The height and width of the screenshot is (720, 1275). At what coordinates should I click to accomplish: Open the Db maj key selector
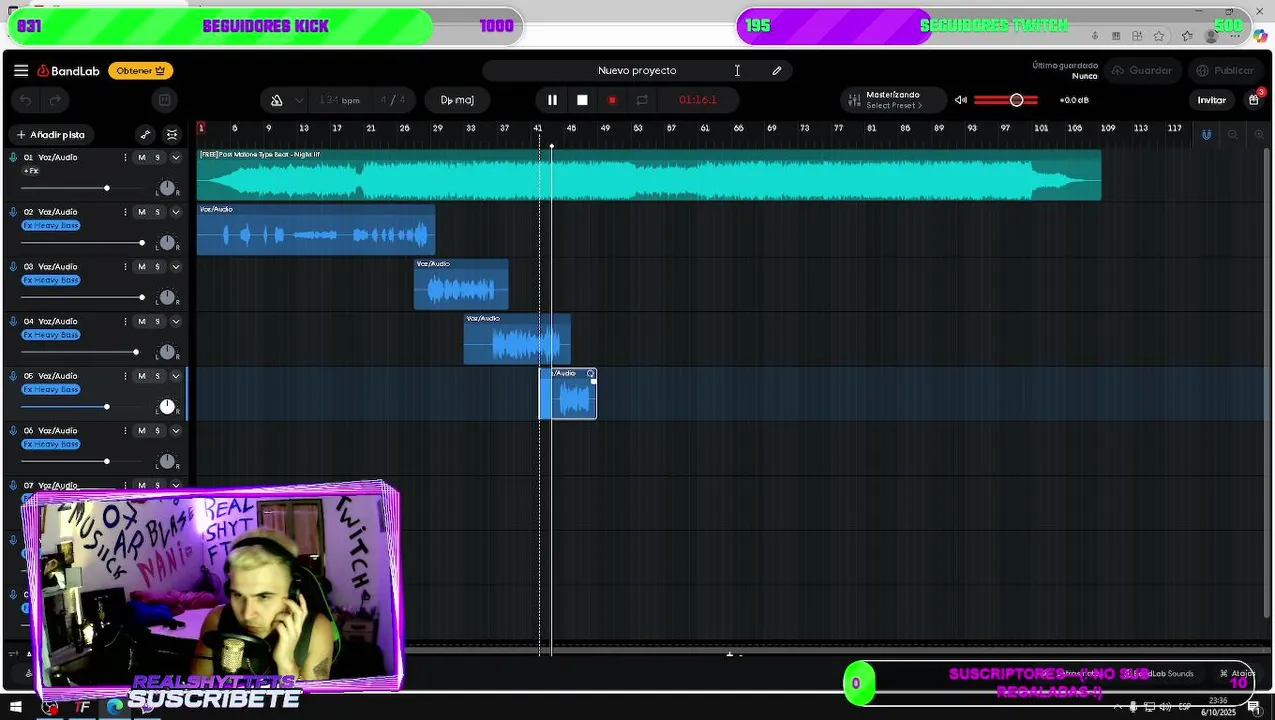tap(457, 100)
